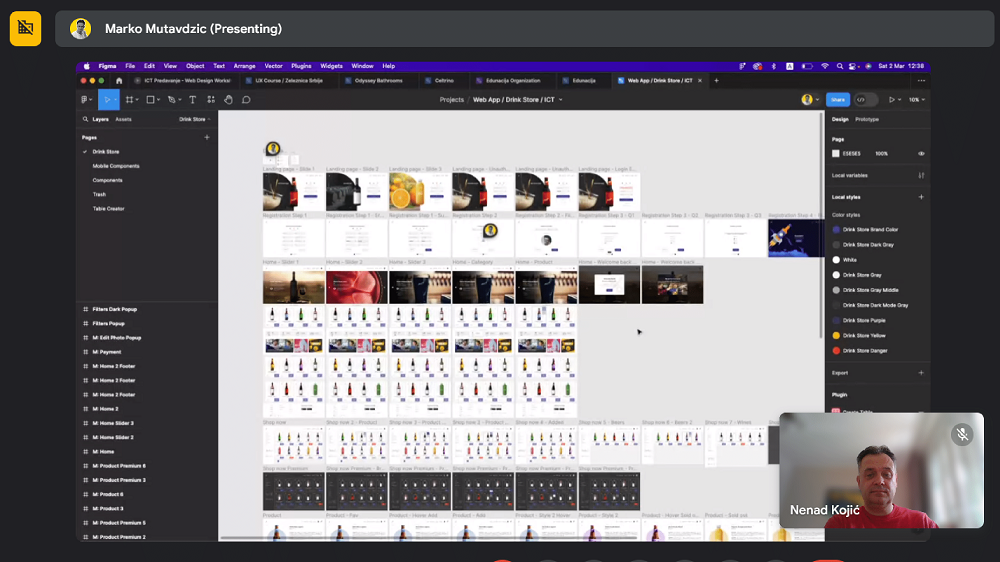Switch to the Prototype tab
This screenshot has height=562, width=1000.
pyautogui.click(x=867, y=119)
